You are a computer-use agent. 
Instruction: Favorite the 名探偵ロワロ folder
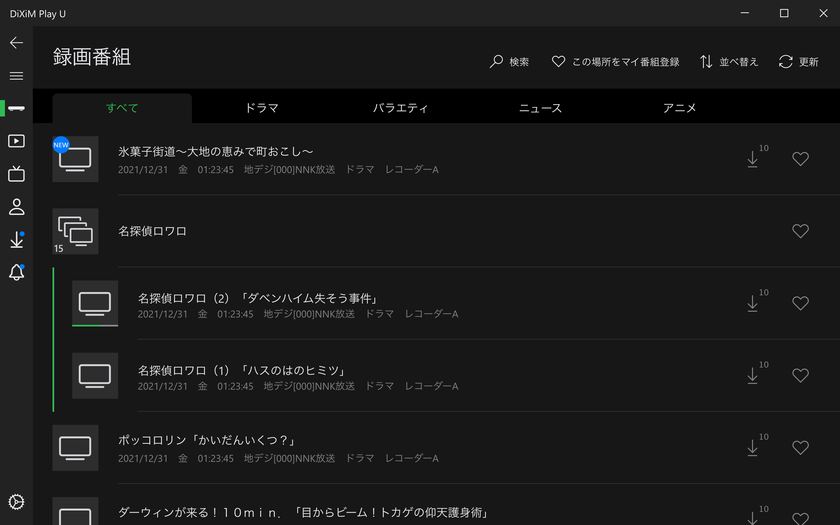tap(800, 231)
